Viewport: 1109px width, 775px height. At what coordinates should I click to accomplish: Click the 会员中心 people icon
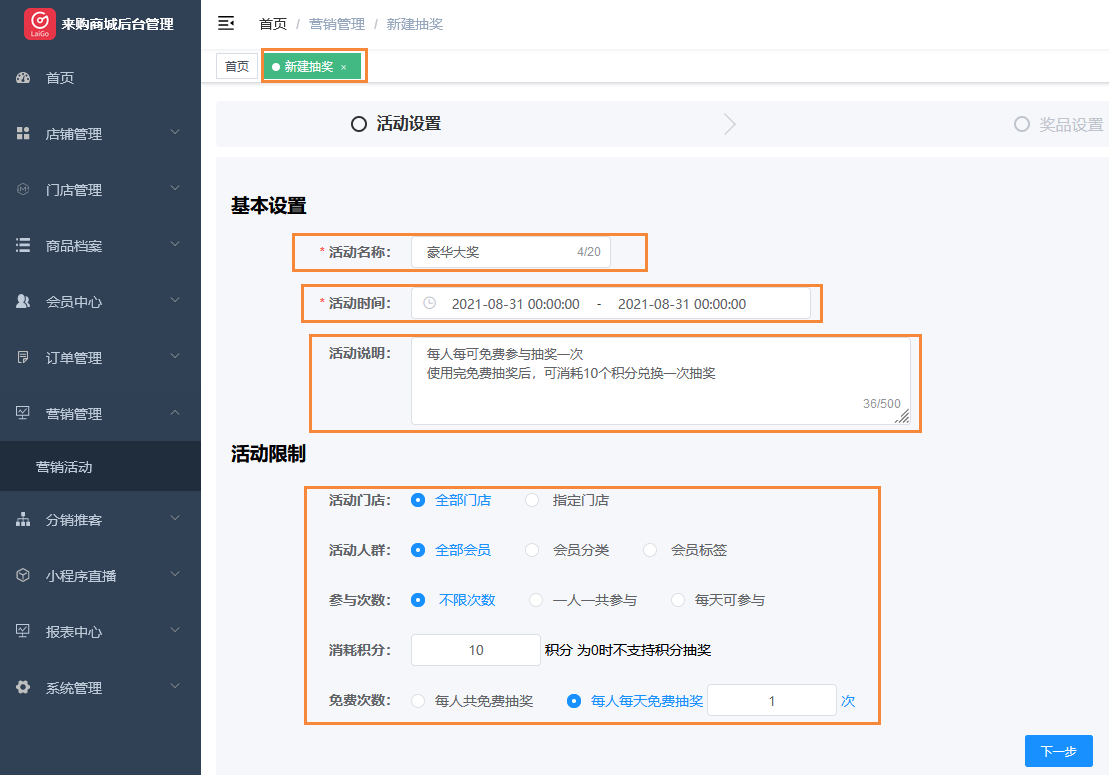[x=23, y=302]
